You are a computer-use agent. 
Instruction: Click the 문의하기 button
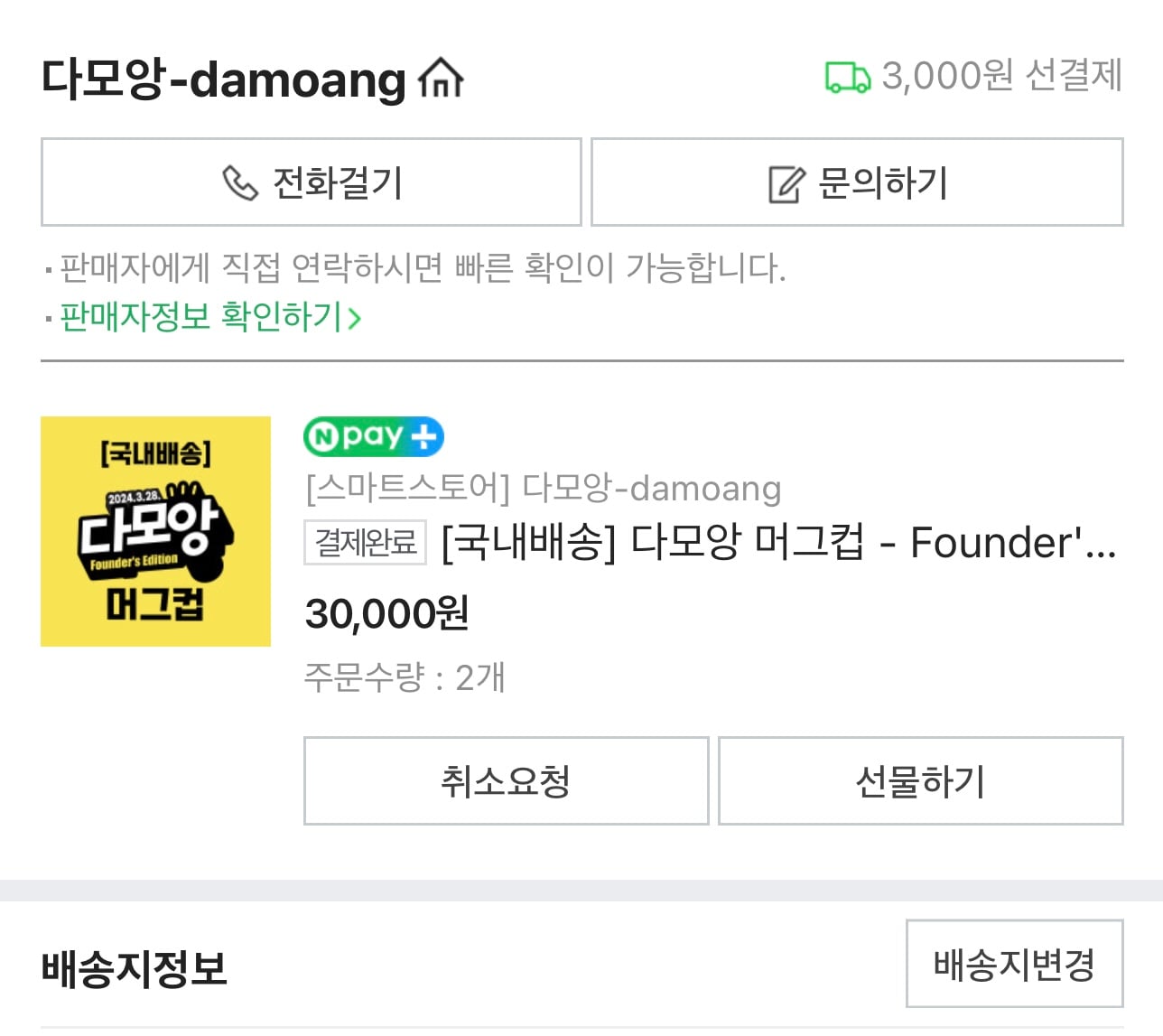tap(857, 182)
